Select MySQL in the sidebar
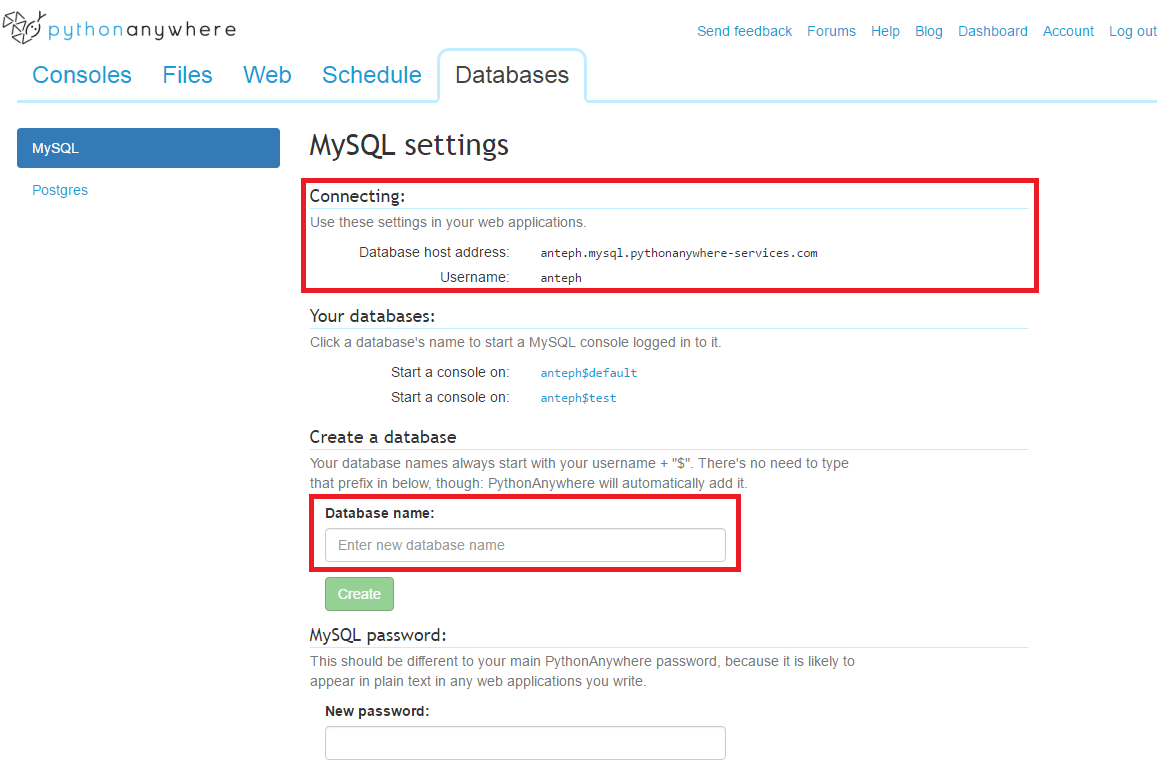The height and width of the screenshot is (773, 1173). coord(148,147)
